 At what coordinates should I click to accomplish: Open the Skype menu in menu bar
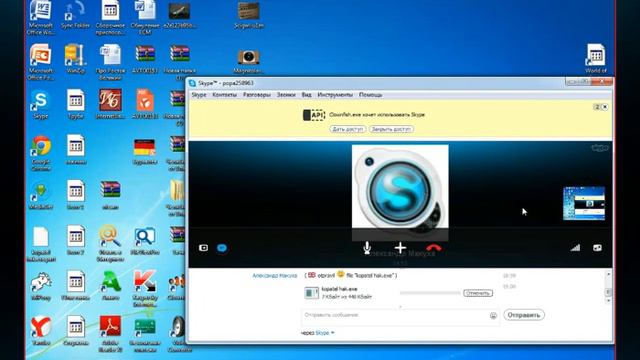[199, 95]
